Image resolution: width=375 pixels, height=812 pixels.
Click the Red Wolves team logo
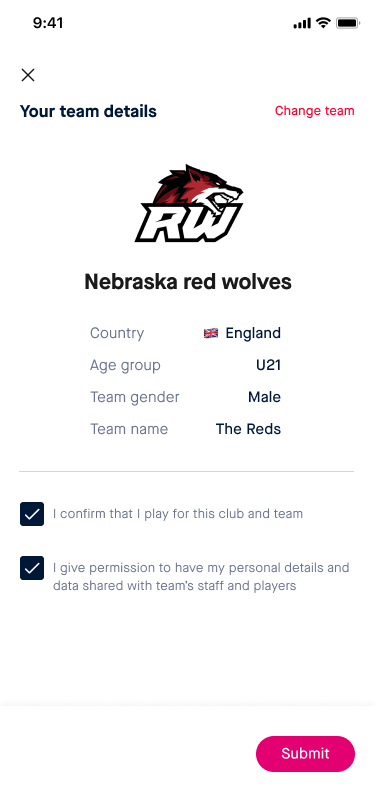point(189,204)
